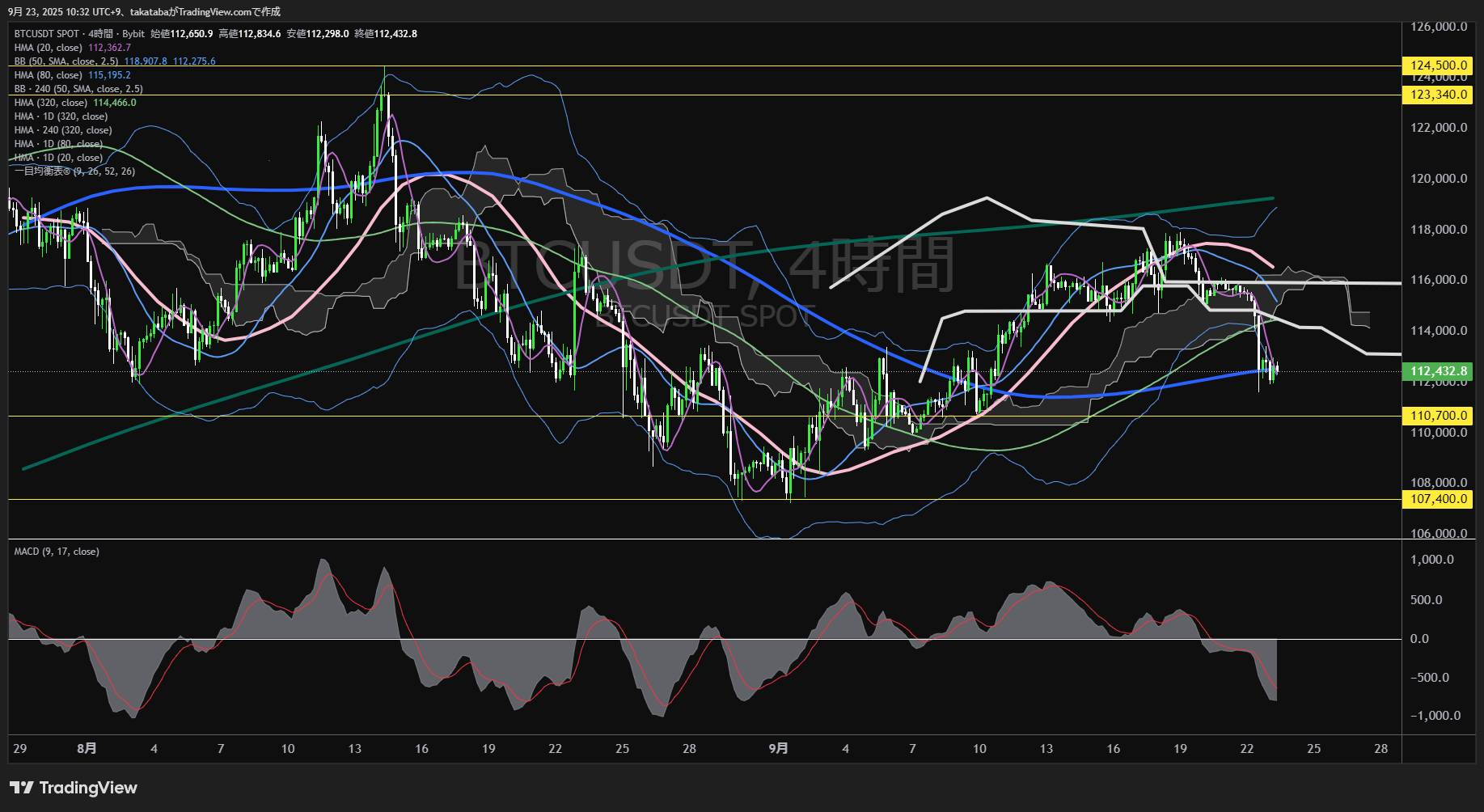Click the 108,000.0 price axis tick
This screenshot has width=1484, height=812.
[x=1439, y=483]
